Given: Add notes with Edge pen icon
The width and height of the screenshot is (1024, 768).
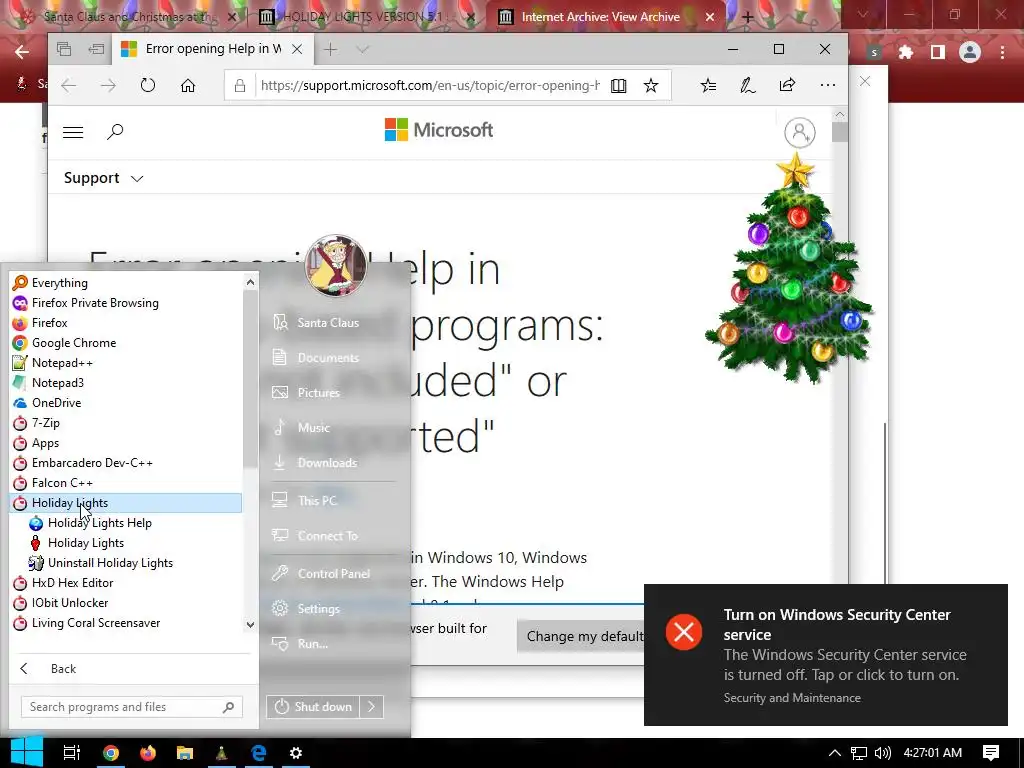Looking at the screenshot, I should [x=748, y=86].
